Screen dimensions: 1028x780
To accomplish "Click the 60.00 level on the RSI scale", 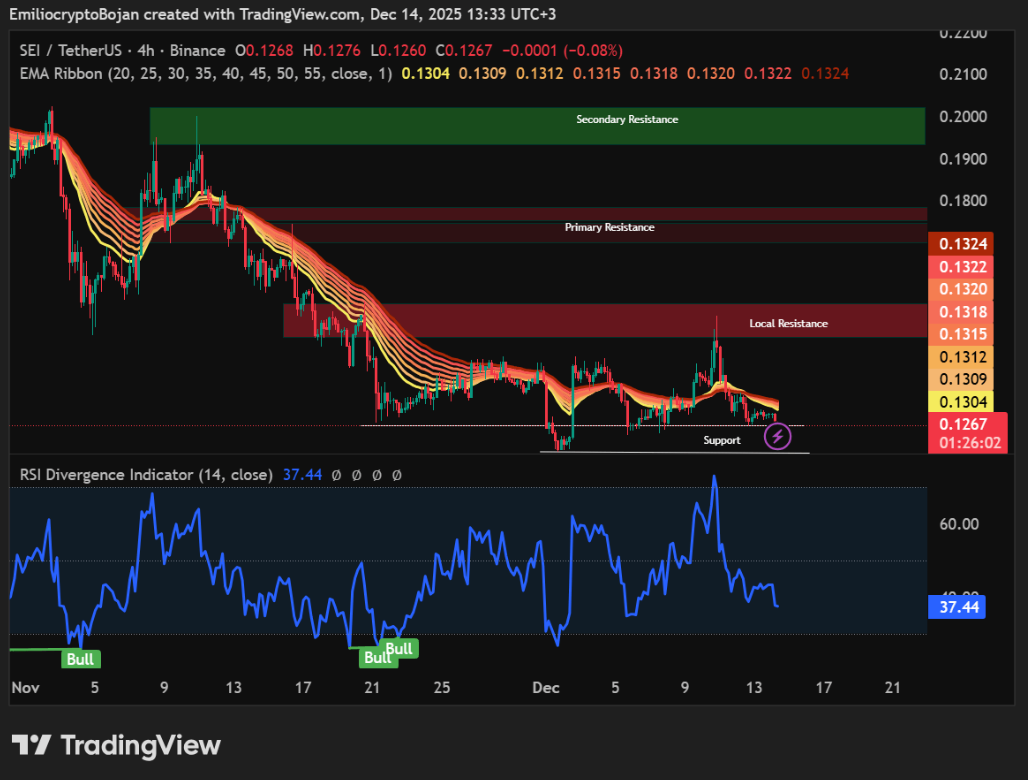I will point(958,524).
